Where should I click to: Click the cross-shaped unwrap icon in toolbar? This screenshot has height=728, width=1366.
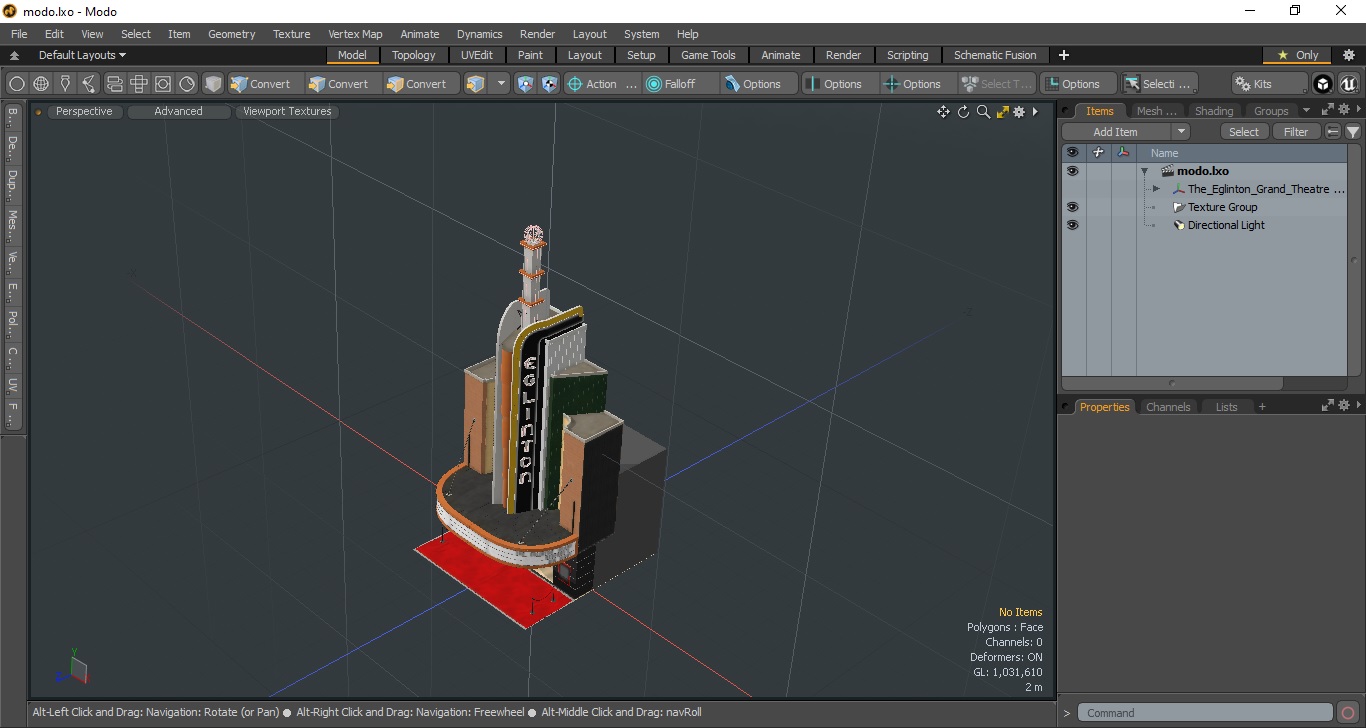138,84
